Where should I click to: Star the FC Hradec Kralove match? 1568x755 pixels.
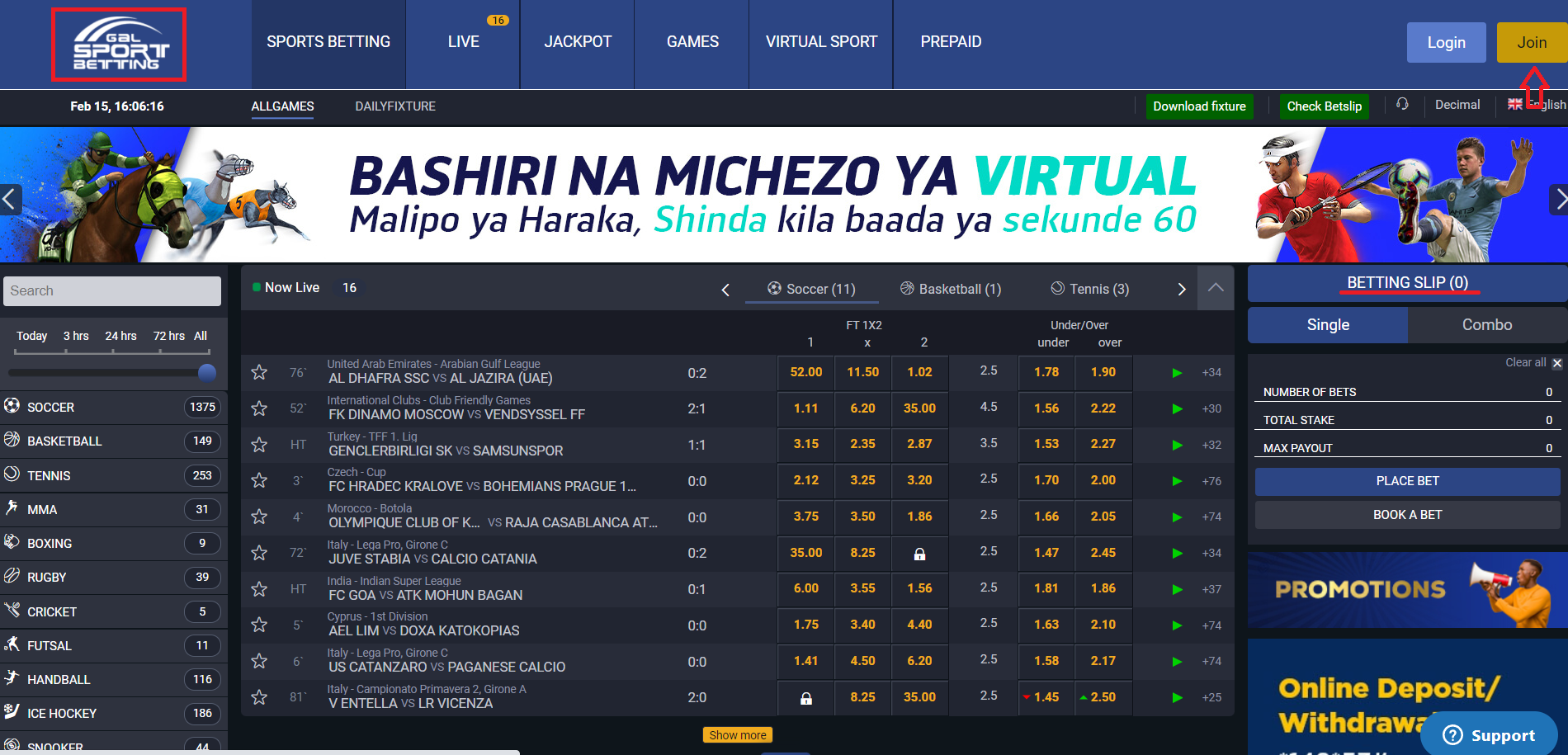pos(259,480)
